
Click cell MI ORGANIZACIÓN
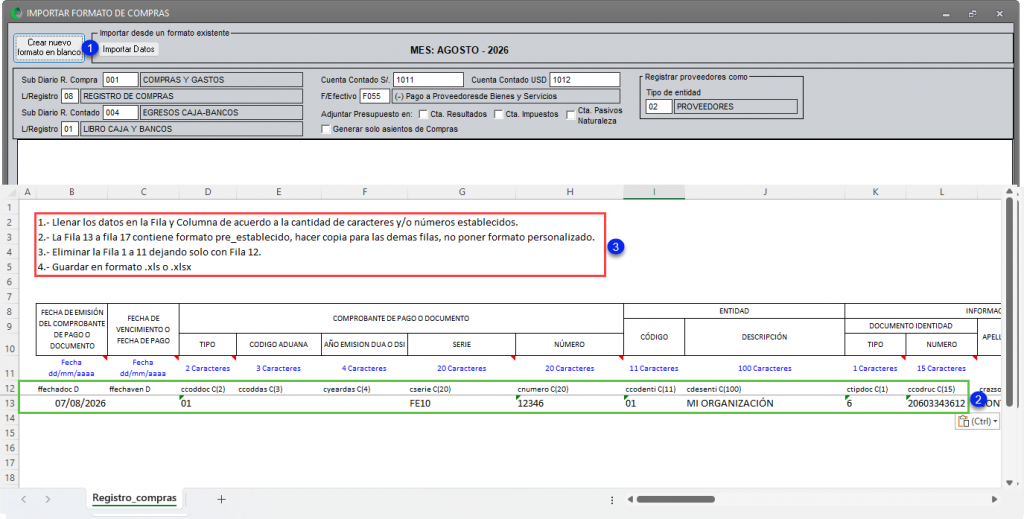[764, 403]
